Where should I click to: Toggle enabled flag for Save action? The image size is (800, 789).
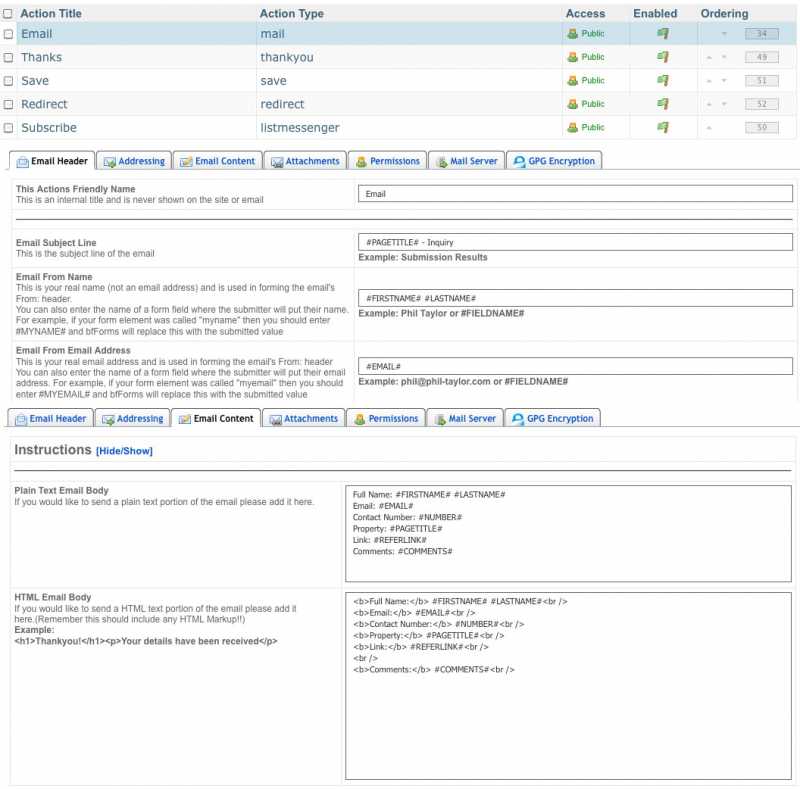(663, 81)
